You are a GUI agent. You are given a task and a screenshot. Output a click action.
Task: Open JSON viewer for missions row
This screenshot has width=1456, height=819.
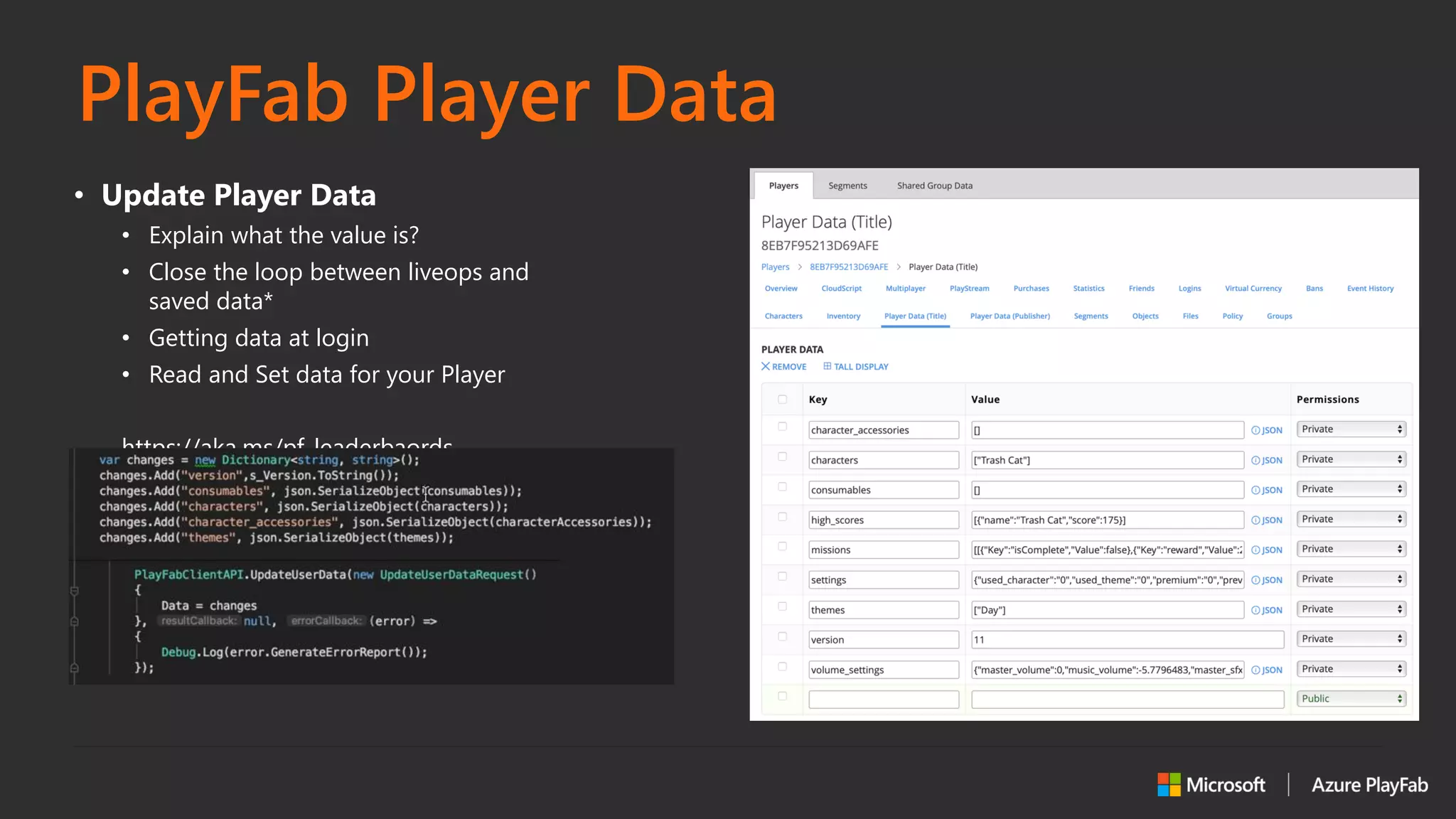click(x=1267, y=550)
